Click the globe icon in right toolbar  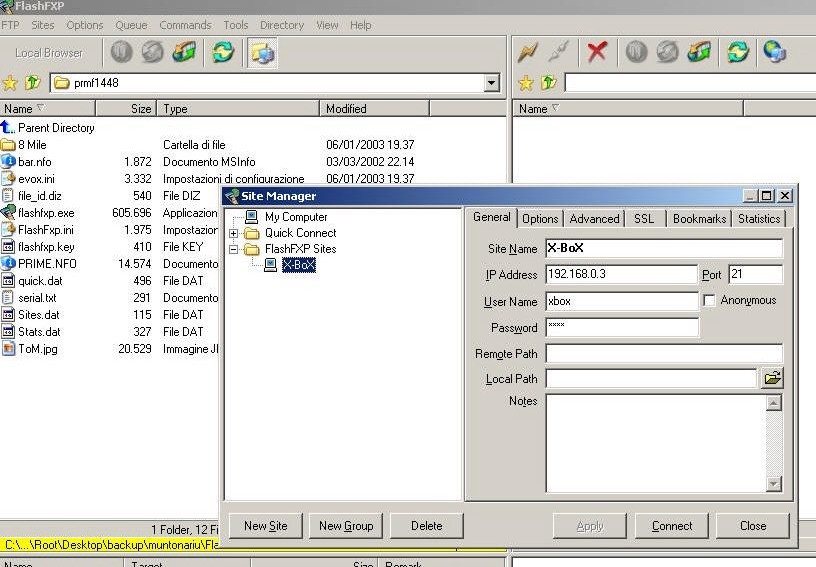tap(774, 52)
